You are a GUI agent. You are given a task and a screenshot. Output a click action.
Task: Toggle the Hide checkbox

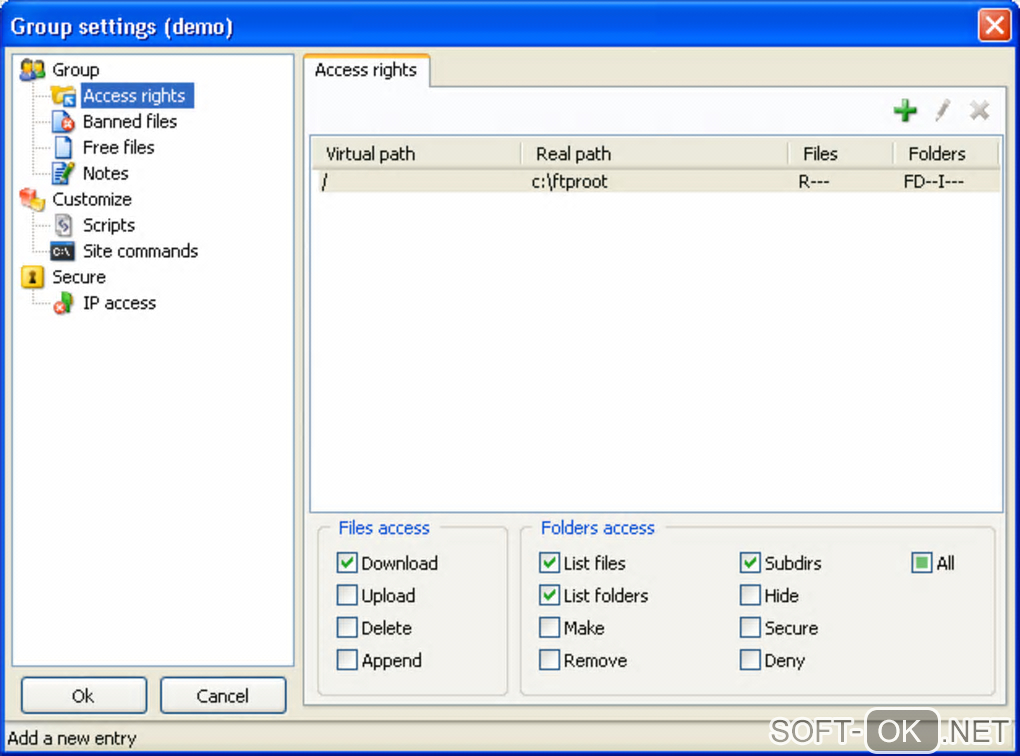[750, 595]
